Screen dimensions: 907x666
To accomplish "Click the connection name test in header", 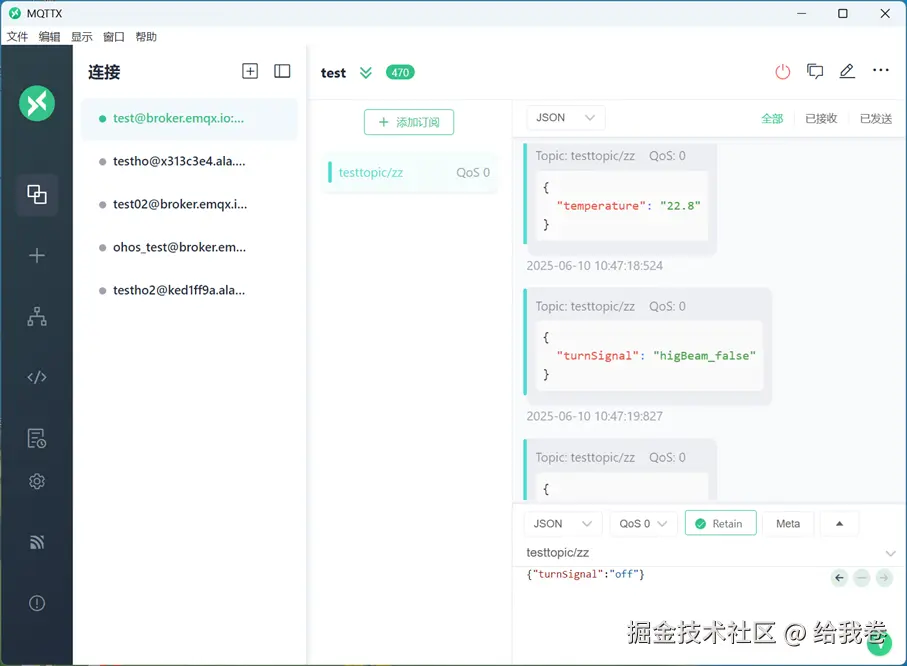I will click(333, 73).
